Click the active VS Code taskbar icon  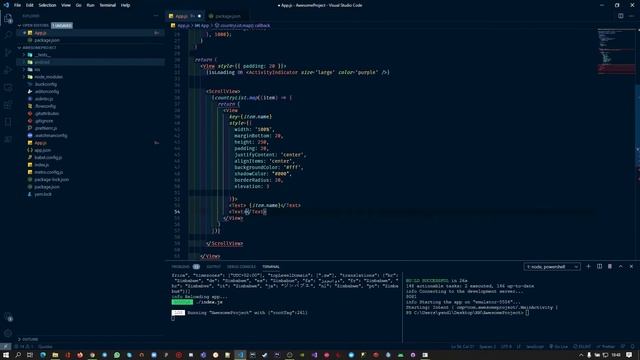tap(240, 355)
